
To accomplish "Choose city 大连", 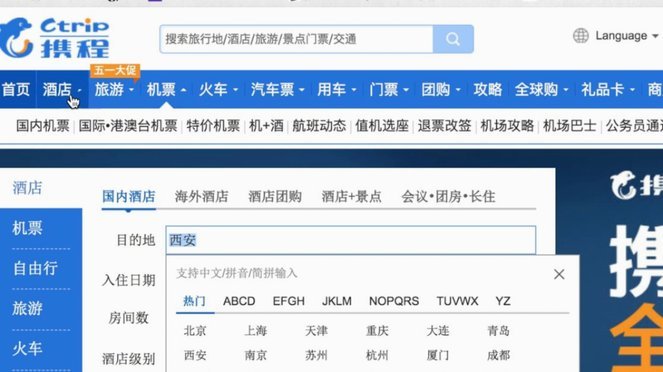I will point(438,331).
